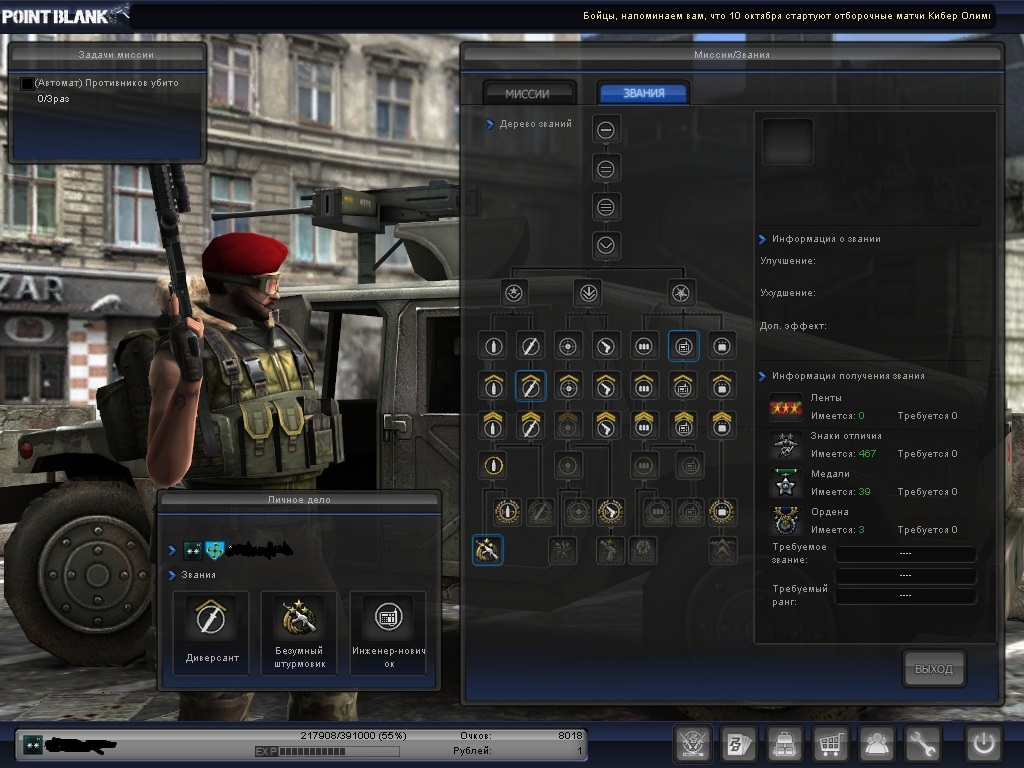The image size is (1024, 768).
Task: Expand Информация получения звания section arrow
Action: pos(762,376)
